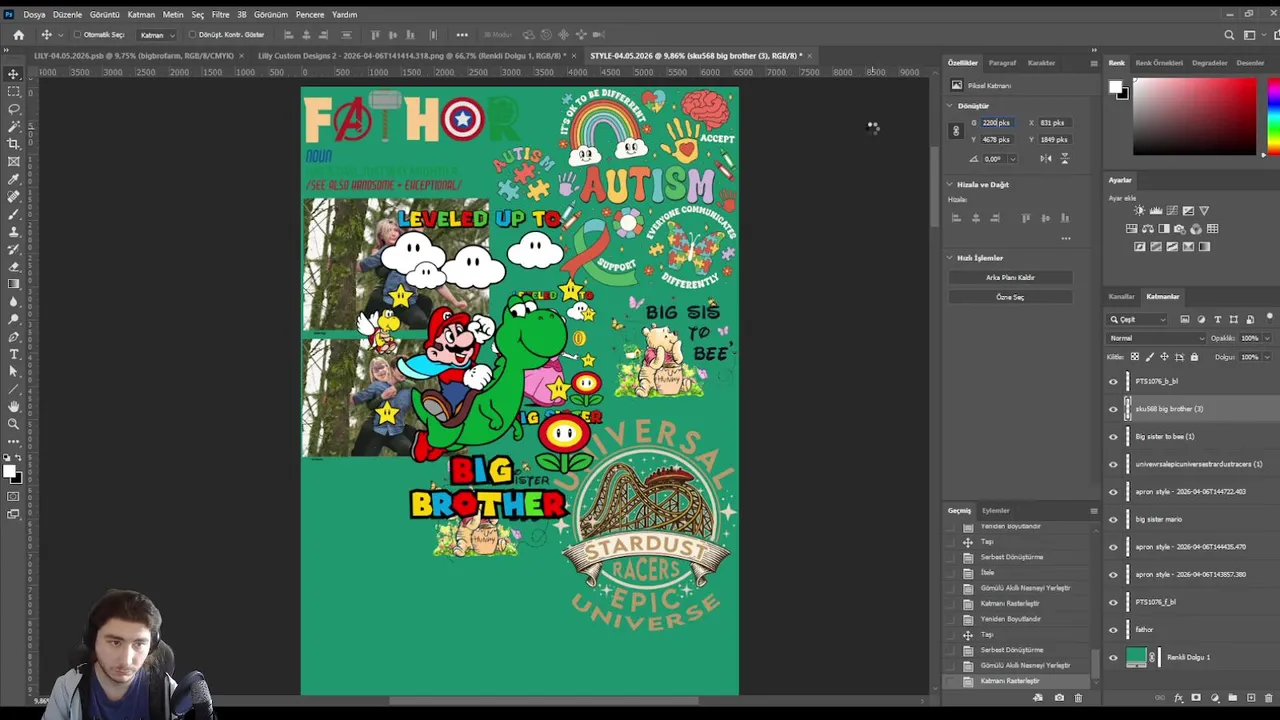Switch to the Eylemler tab
Image resolution: width=1280 pixels, height=720 pixels.
[x=995, y=511]
